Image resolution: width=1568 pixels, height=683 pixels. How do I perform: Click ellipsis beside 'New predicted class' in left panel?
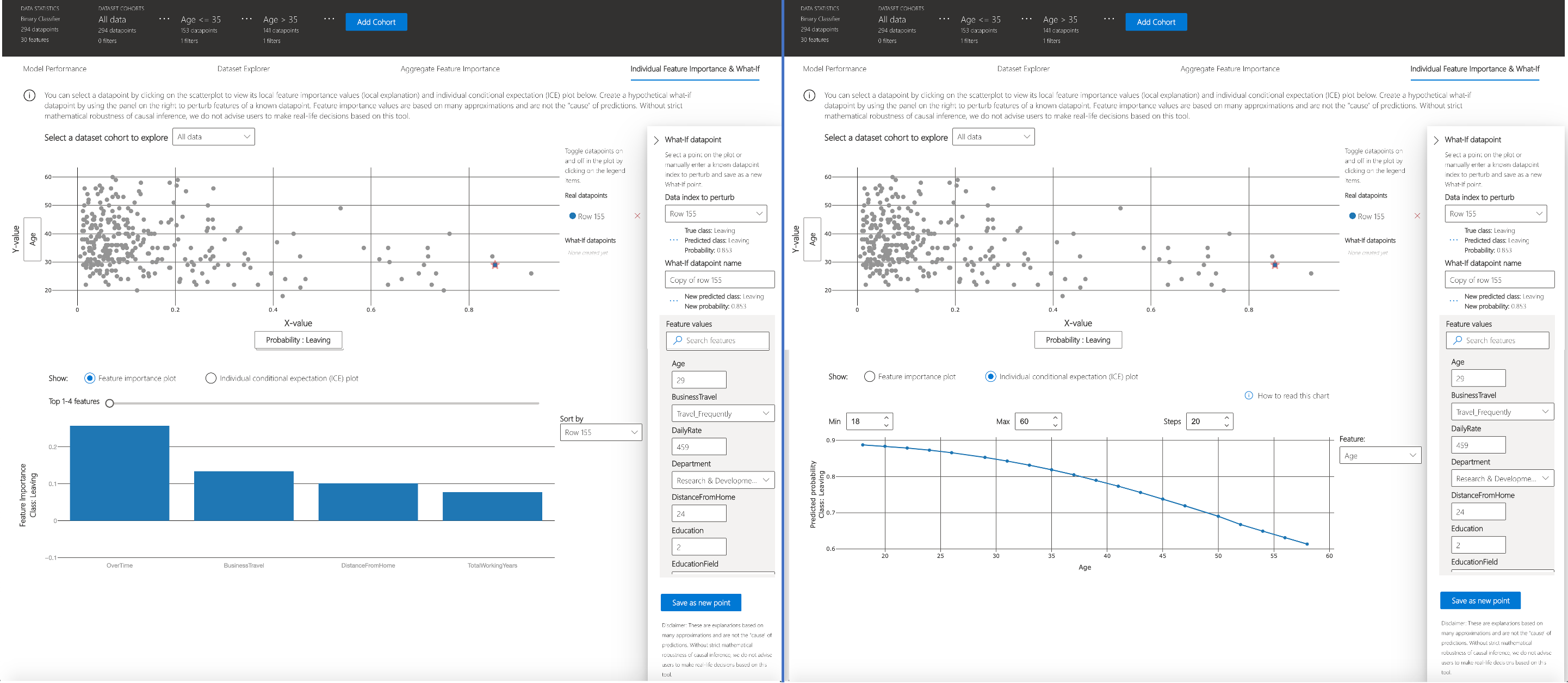[x=673, y=301]
